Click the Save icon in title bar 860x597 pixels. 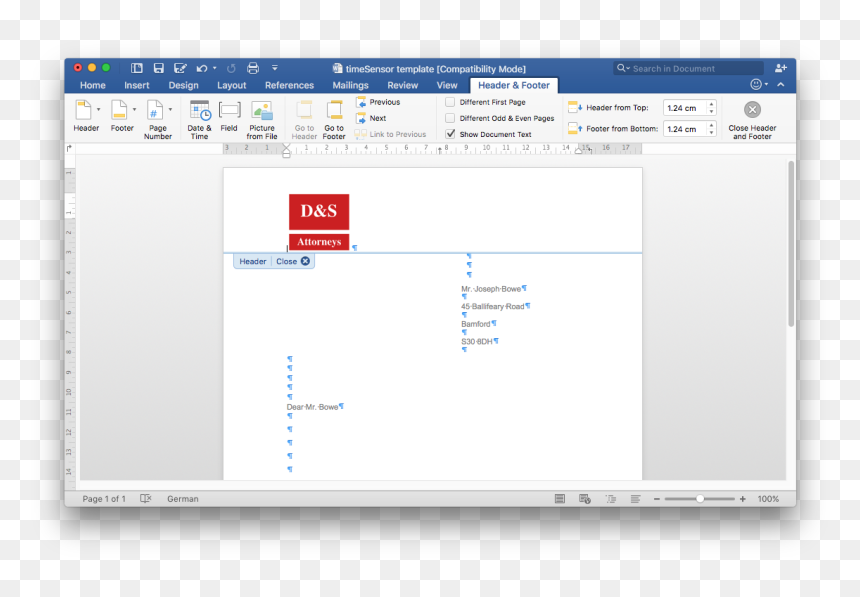coord(159,68)
